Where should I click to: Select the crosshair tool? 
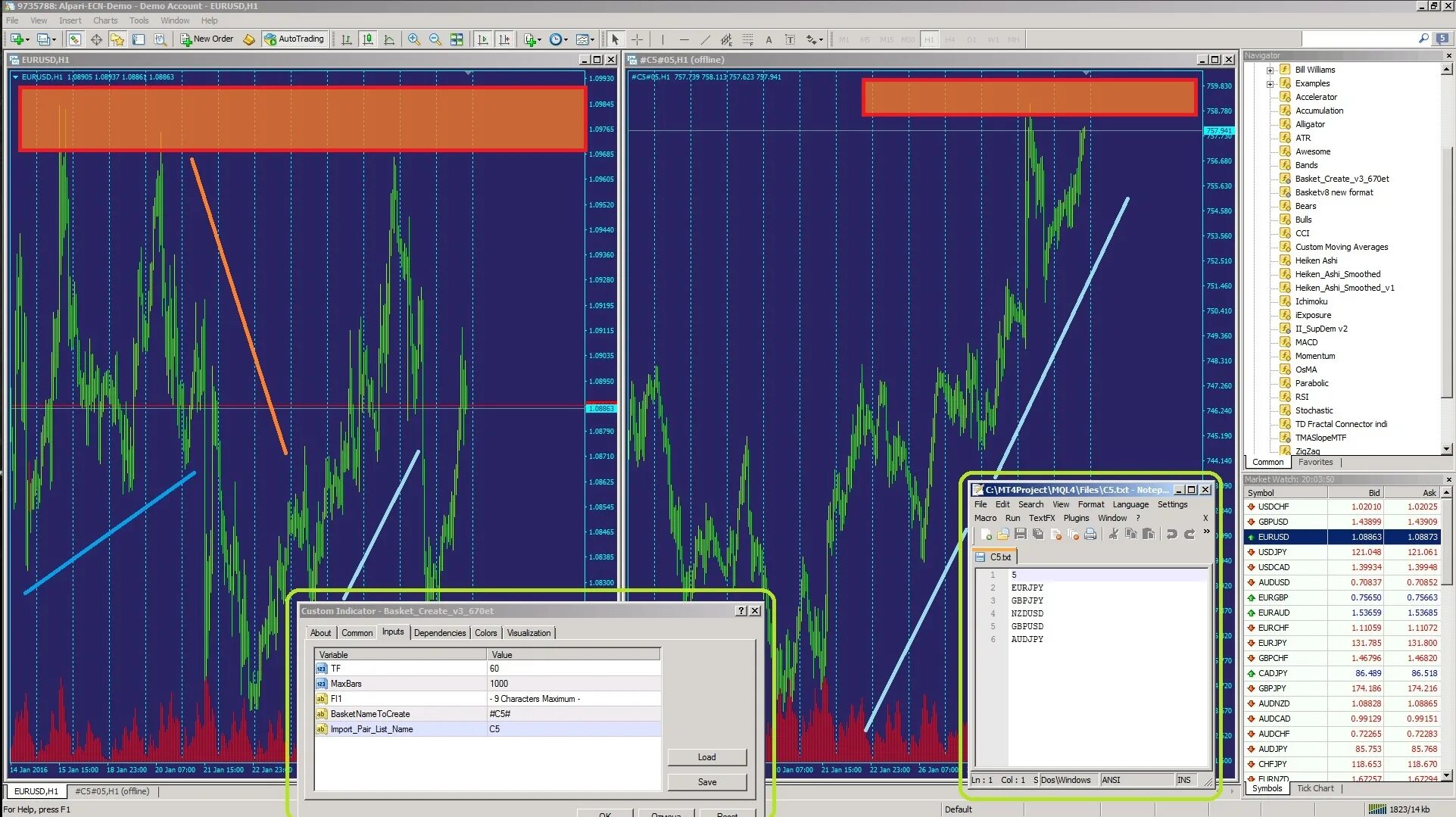tap(638, 39)
